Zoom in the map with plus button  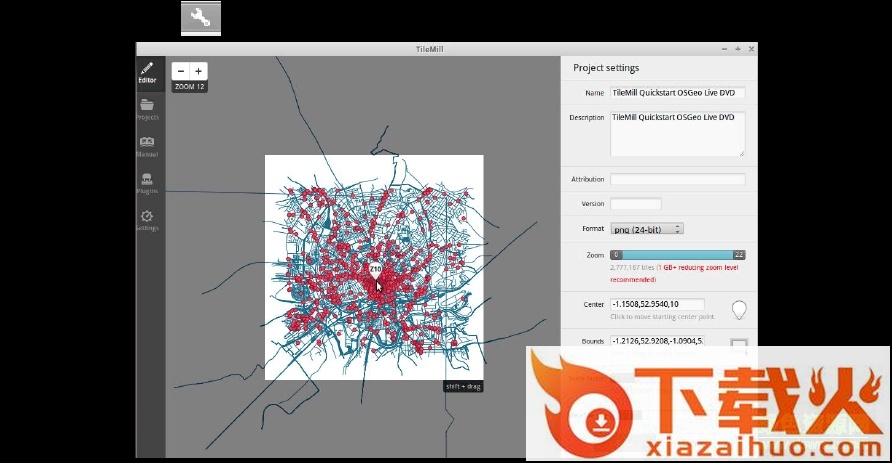point(199,71)
